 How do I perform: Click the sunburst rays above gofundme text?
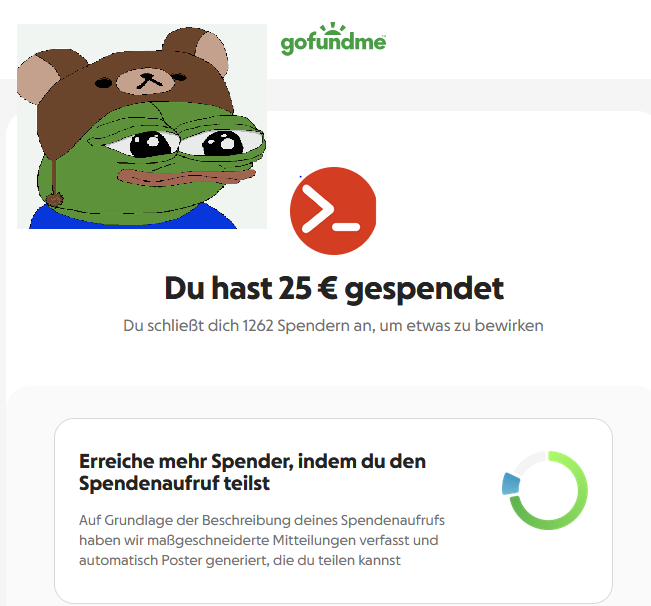click(x=333, y=28)
